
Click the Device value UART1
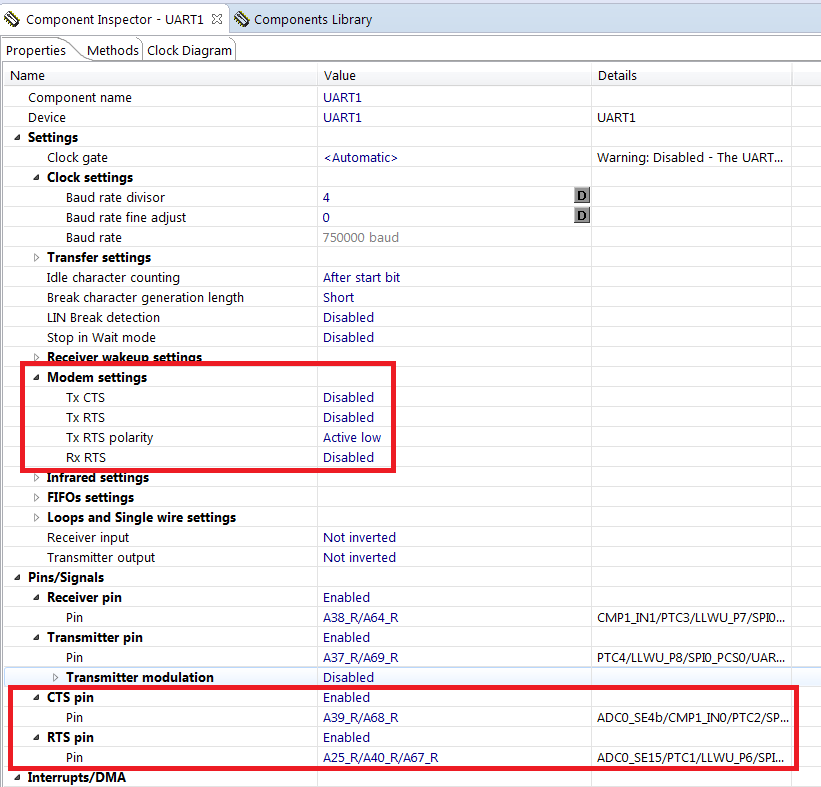(342, 117)
